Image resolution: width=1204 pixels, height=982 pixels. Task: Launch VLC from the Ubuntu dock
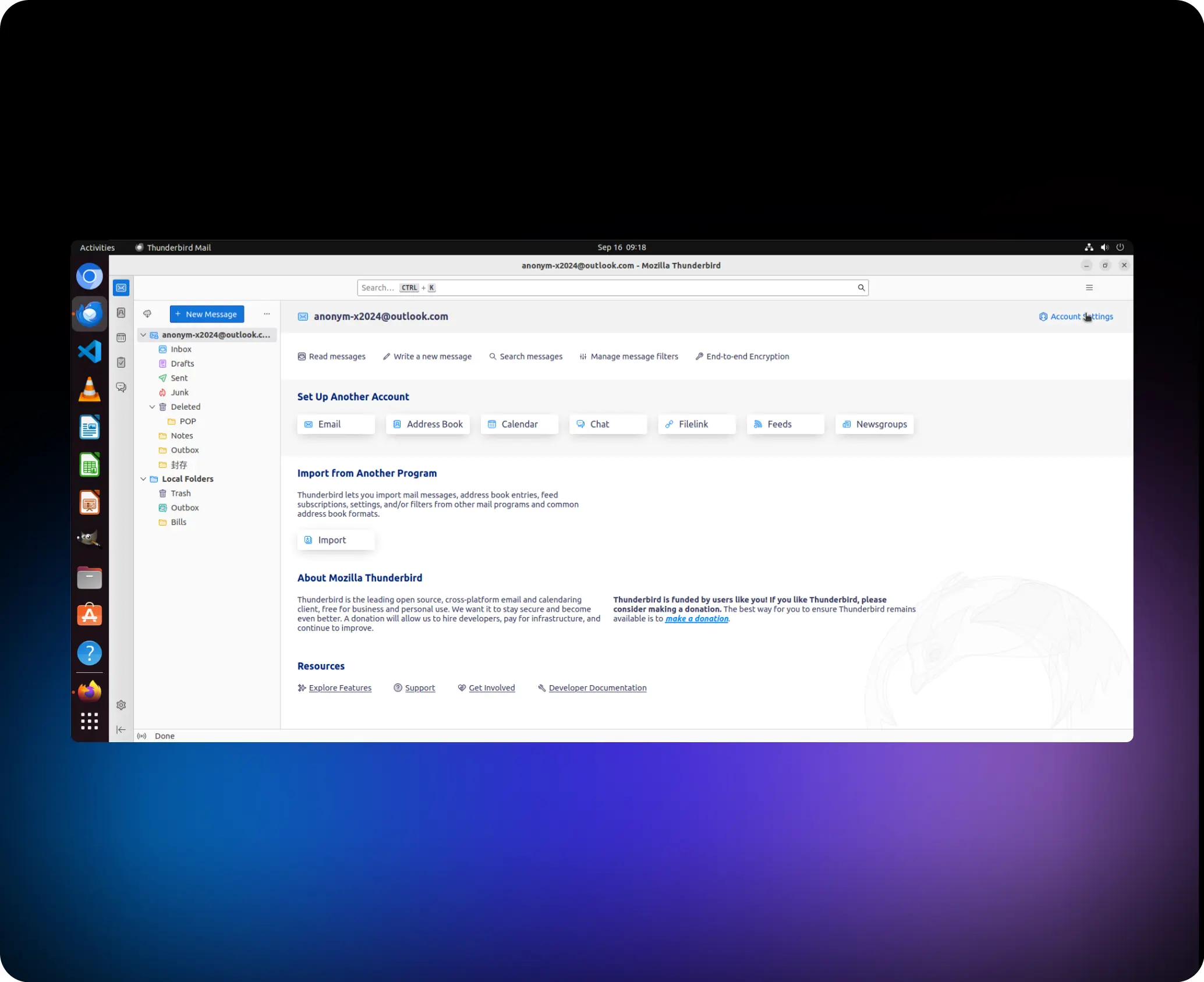click(x=89, y=389)
